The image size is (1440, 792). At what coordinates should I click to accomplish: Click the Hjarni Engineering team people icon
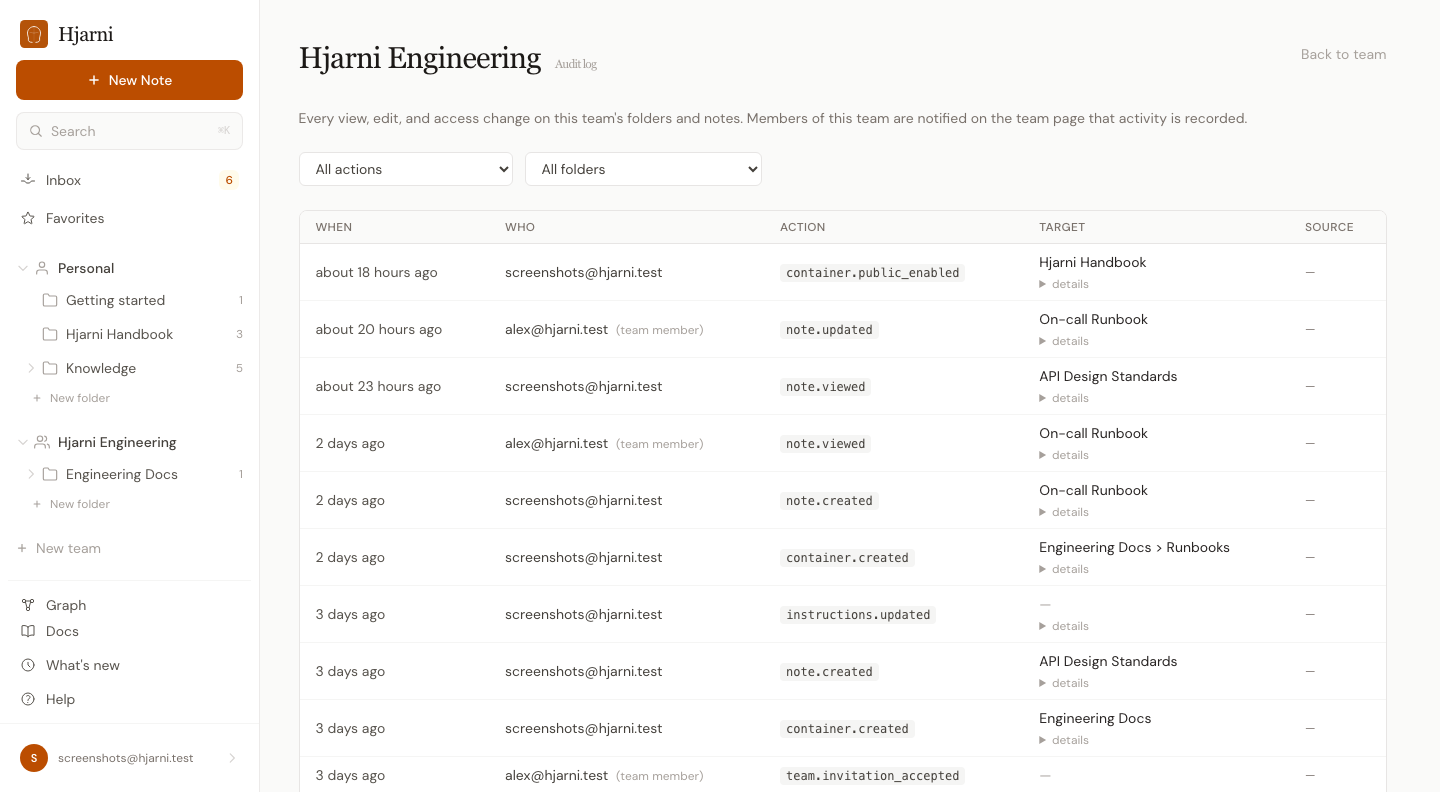pyautogui.click(x=42, y=442)
